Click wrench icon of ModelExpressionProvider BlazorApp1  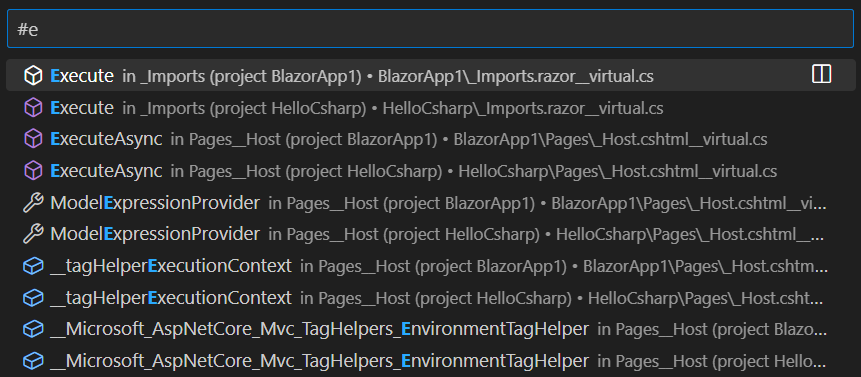tap(33, 203)
